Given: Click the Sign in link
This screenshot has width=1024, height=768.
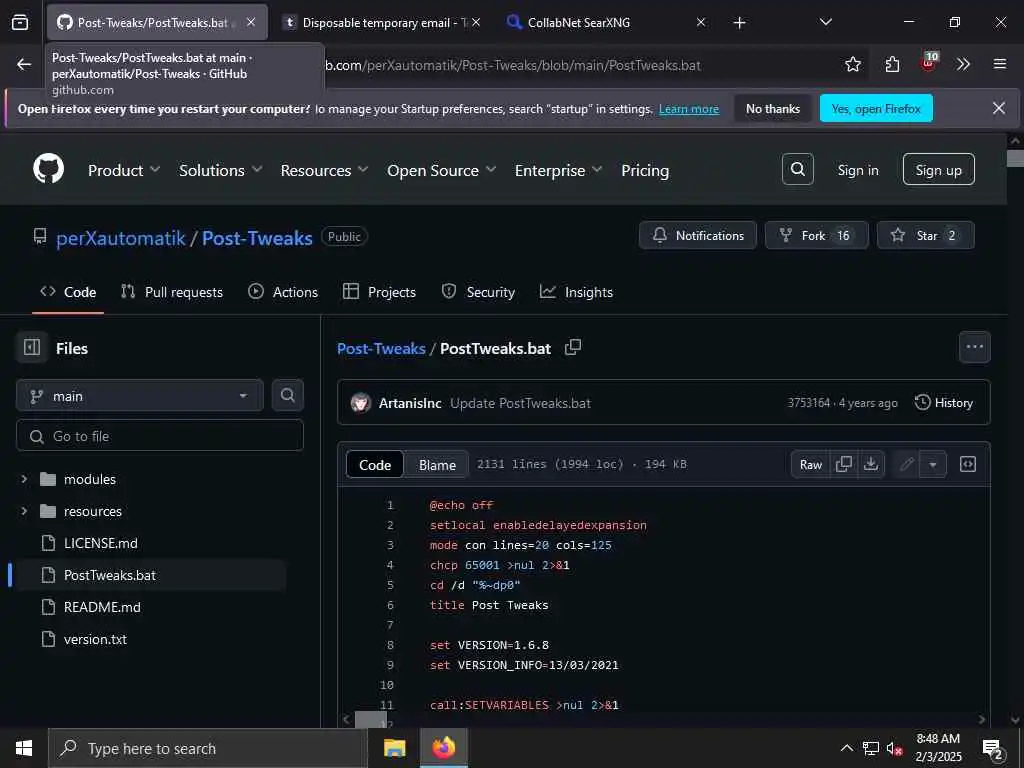Looking at the screenshot, I should point(857,170).
